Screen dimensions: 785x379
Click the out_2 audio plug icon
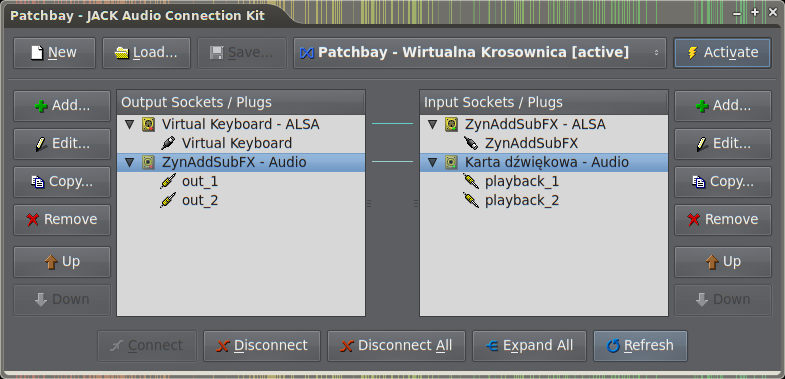[x=168, y=200]
